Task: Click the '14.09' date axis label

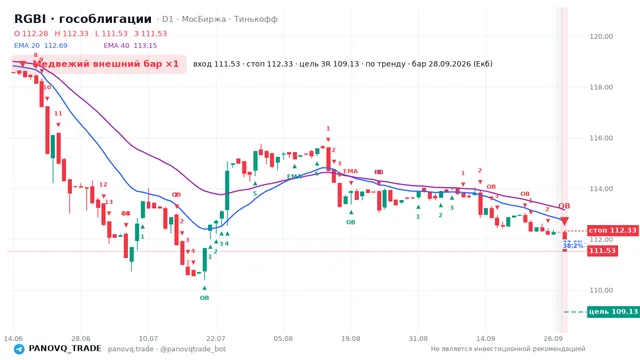Action: (x=486, y=338)
